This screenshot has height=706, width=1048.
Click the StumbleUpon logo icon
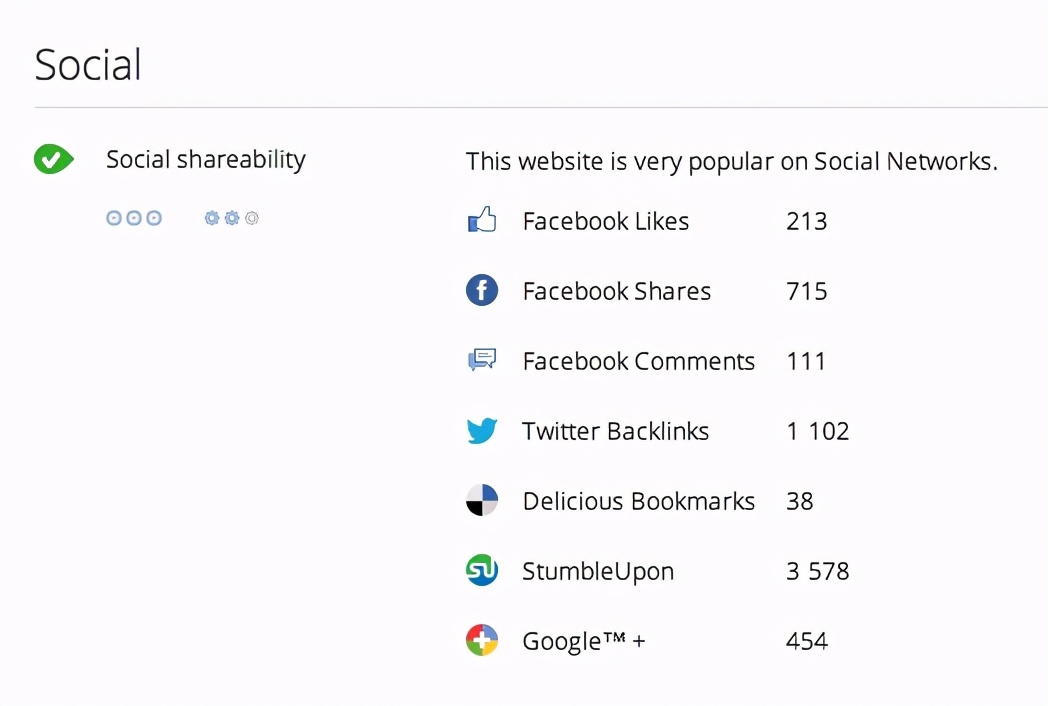[482, 570]
